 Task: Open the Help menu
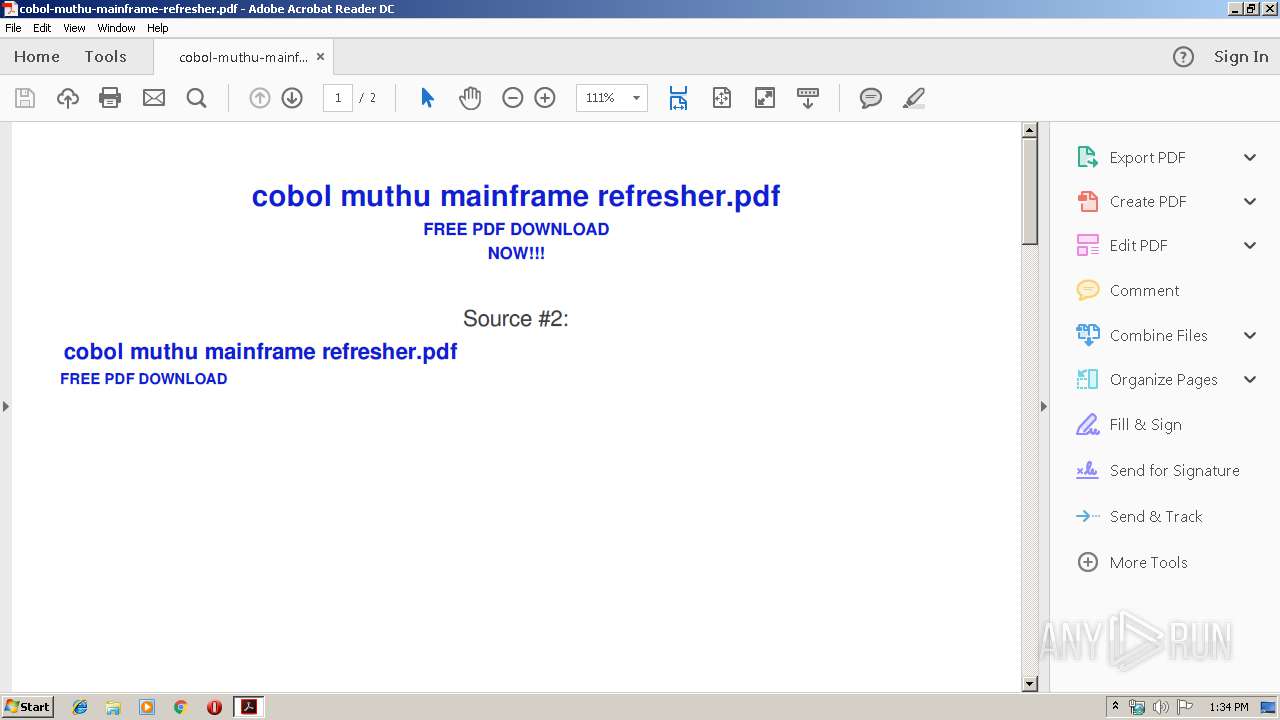pyautogui.click(x=158, y=28)
